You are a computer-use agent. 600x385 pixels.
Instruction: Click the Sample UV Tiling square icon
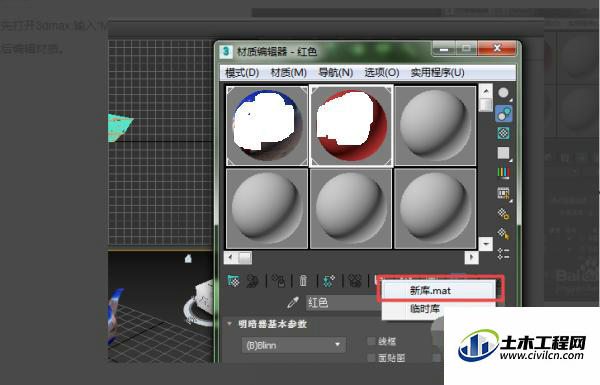pos(504,153)
